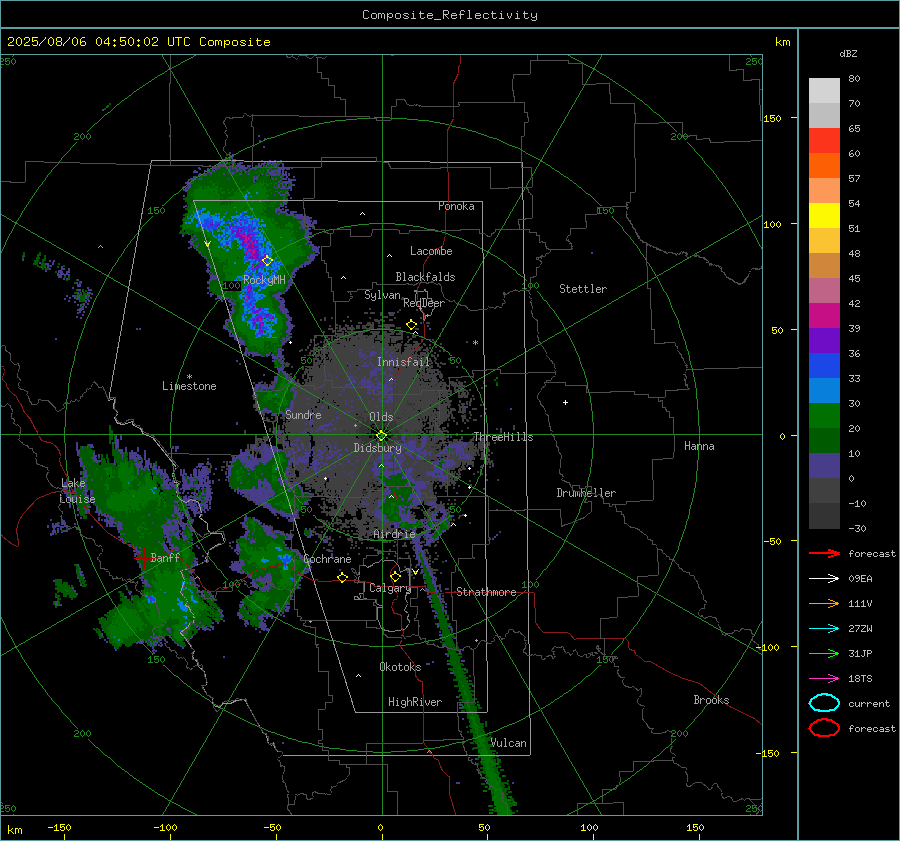Click the 2025/08/06 04:50:02 UTC timestamp
Image resolution: width=900 pixels, height=841 pixels.
pyautogui.click(x=99, y=42)
